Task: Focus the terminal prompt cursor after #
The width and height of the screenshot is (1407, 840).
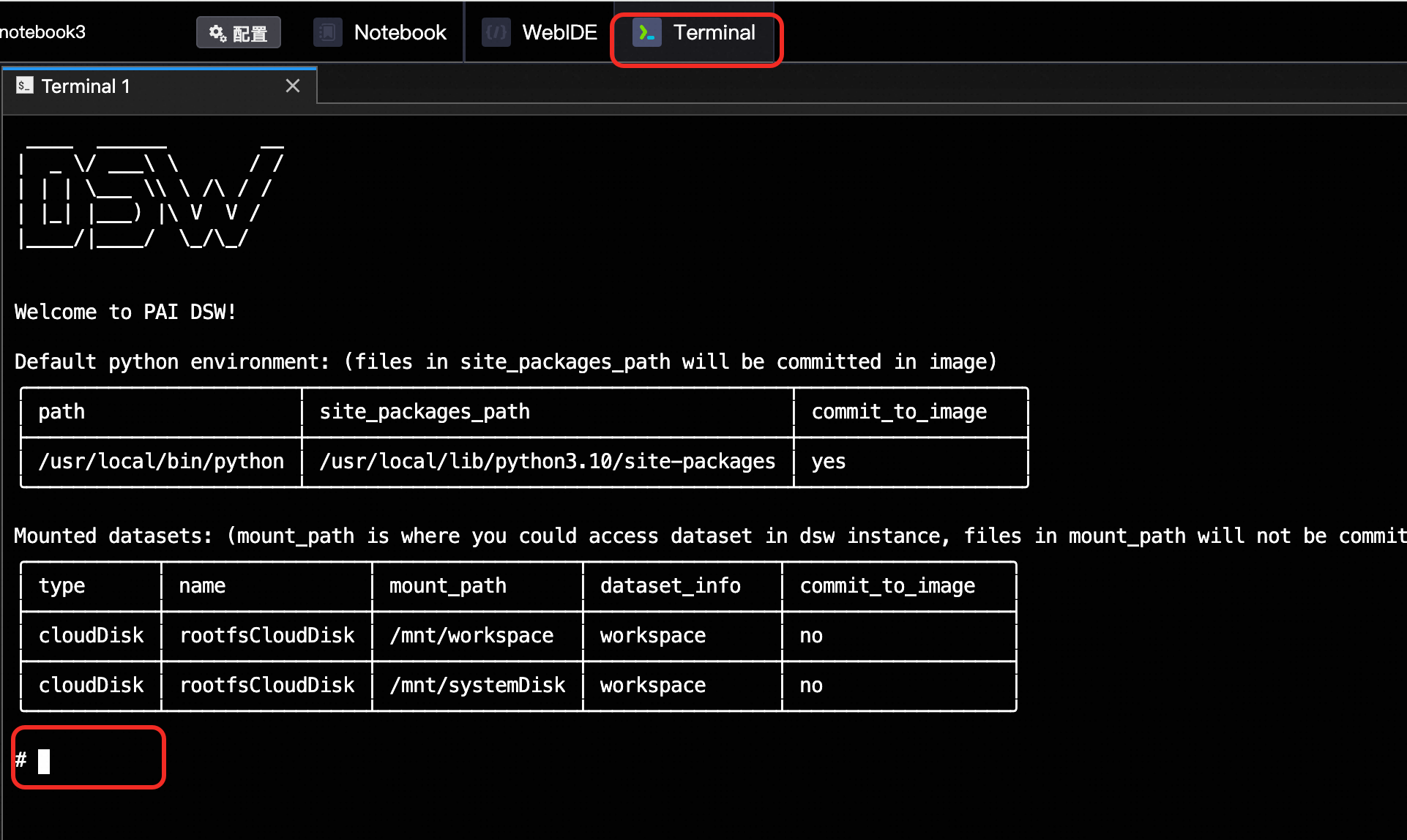Action: click(44, 761)
